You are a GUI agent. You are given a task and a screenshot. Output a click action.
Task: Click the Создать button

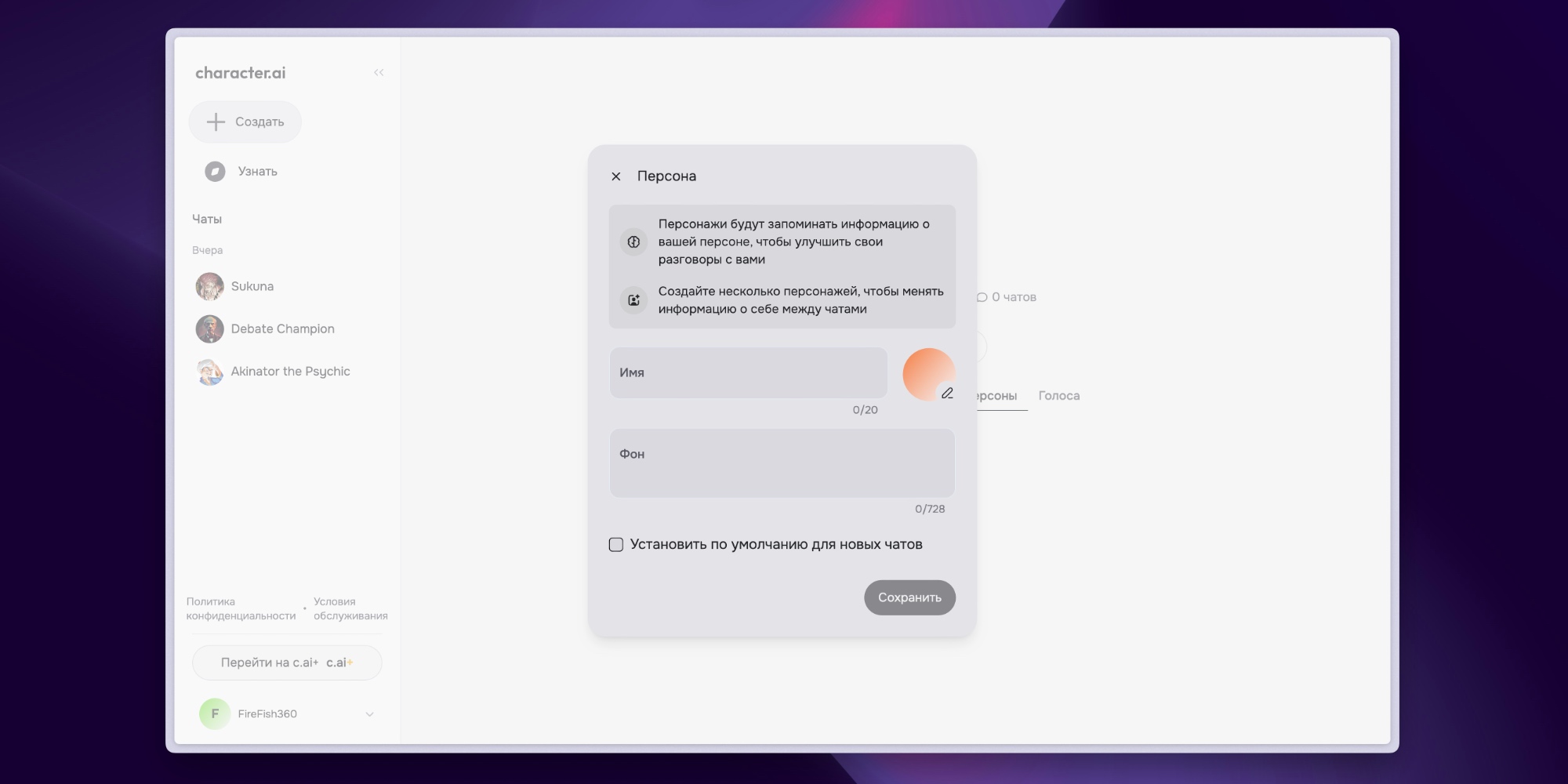[245, 122]
